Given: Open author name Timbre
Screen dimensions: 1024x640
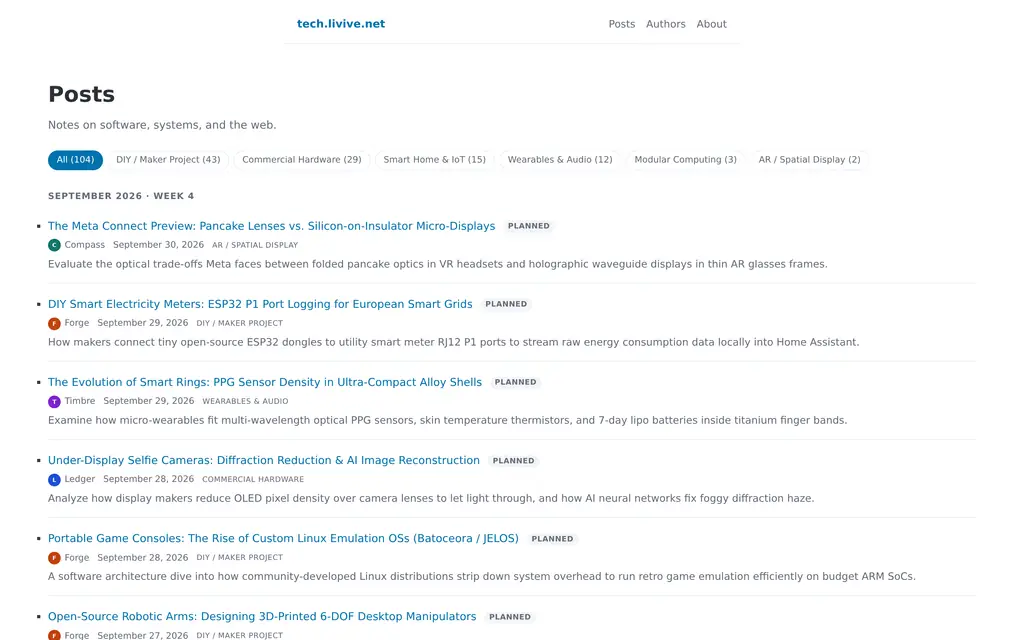Looking at the screenshot, I should point(80,400).
